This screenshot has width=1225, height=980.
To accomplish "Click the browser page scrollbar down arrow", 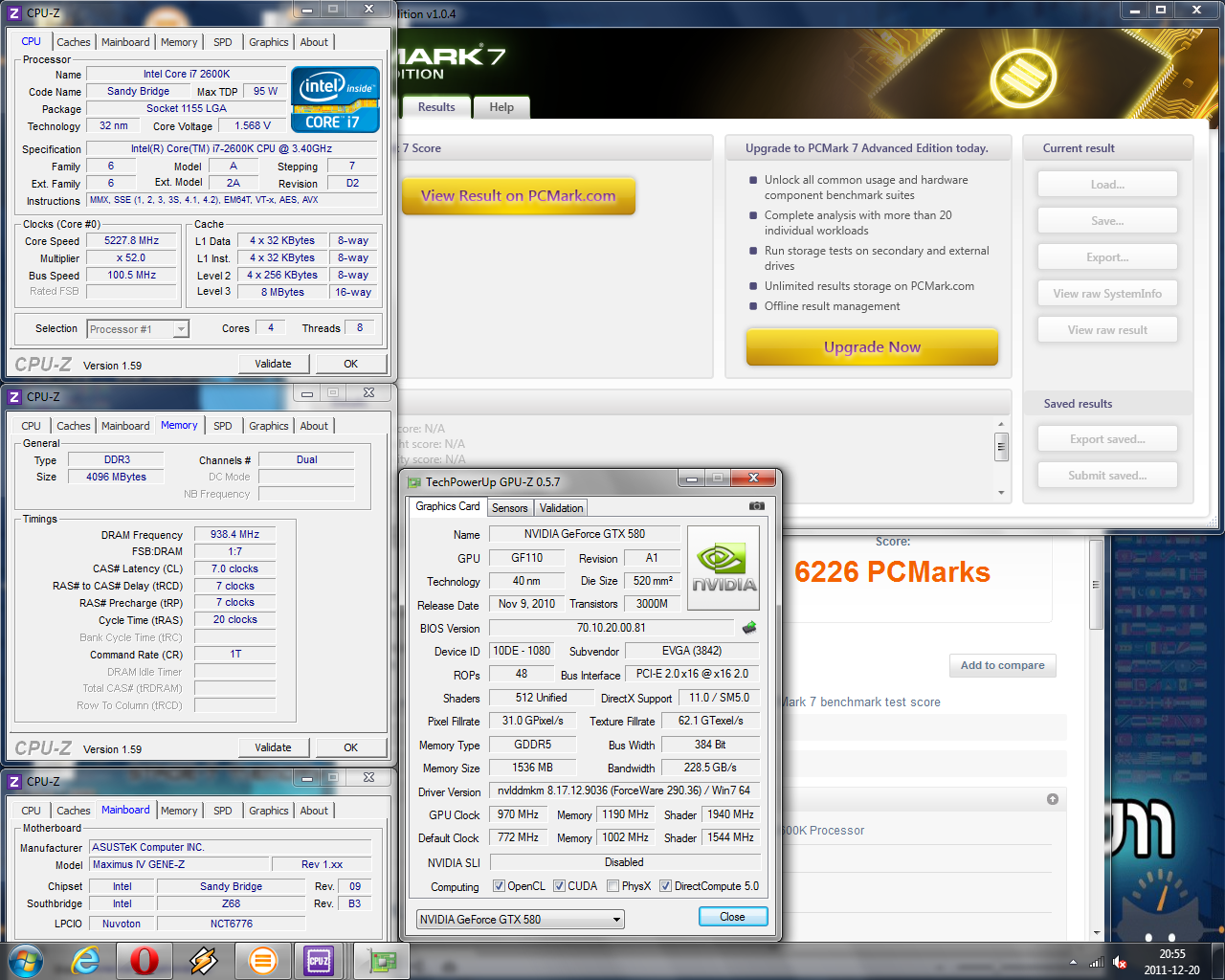I will click(1097, 933).
